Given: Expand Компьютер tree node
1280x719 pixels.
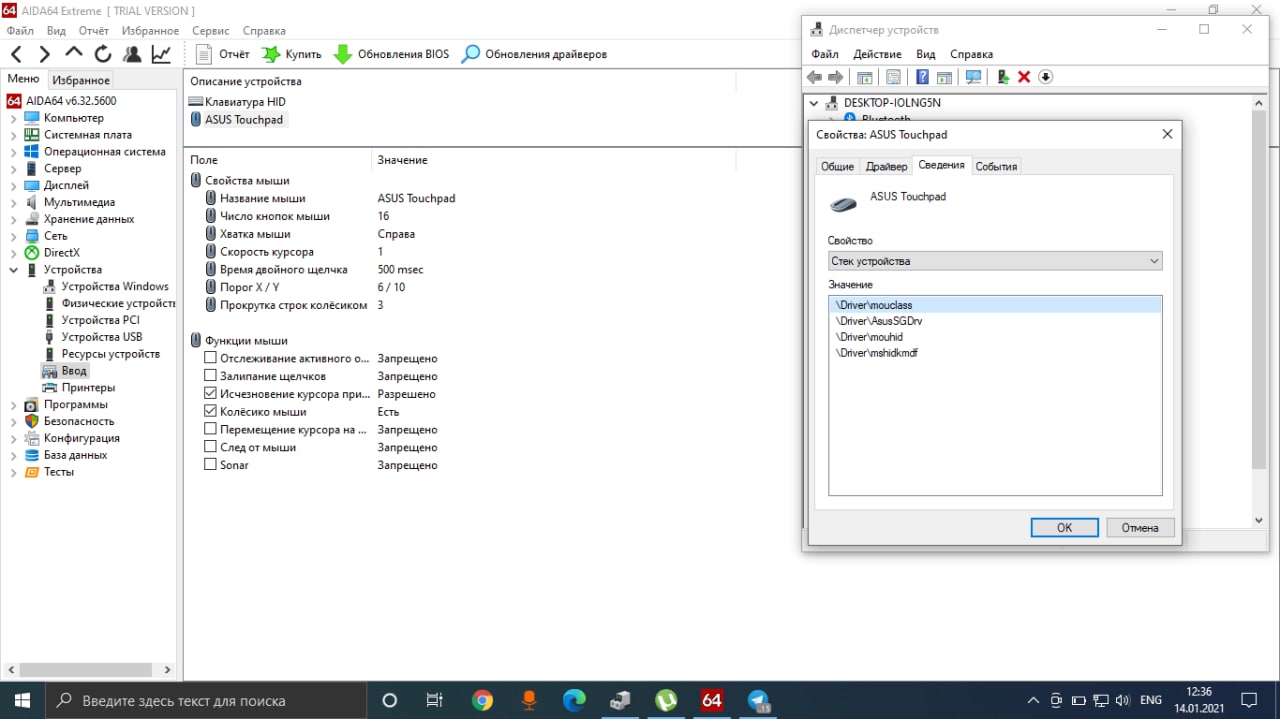Looking at the screenshot, I should tap(13, 118).
